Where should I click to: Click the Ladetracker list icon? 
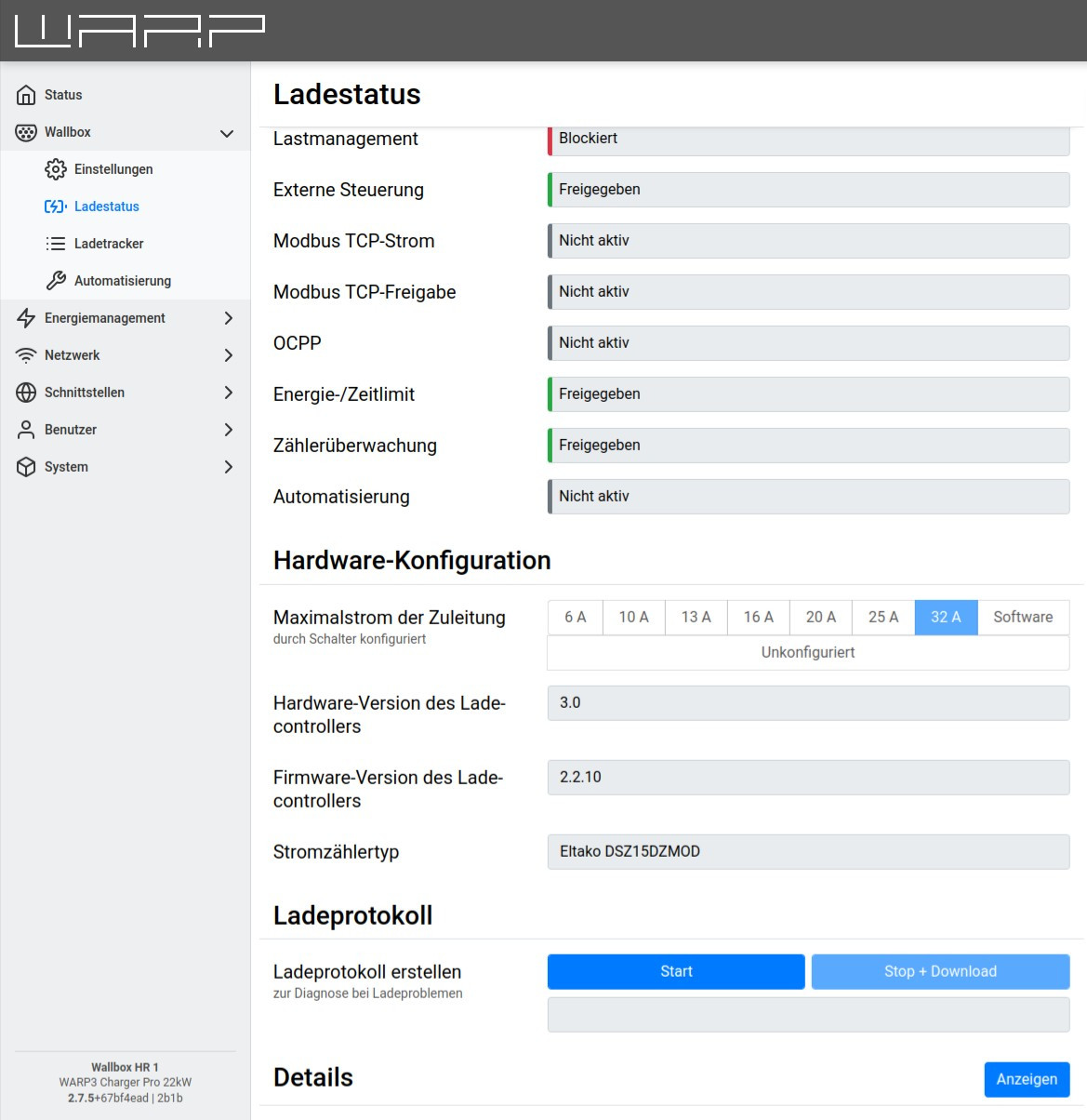coord(56,244)
